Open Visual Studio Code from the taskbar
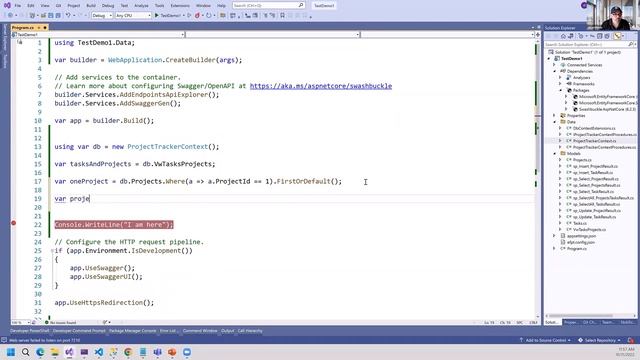The image size is (640, 360). coord(99,352)
